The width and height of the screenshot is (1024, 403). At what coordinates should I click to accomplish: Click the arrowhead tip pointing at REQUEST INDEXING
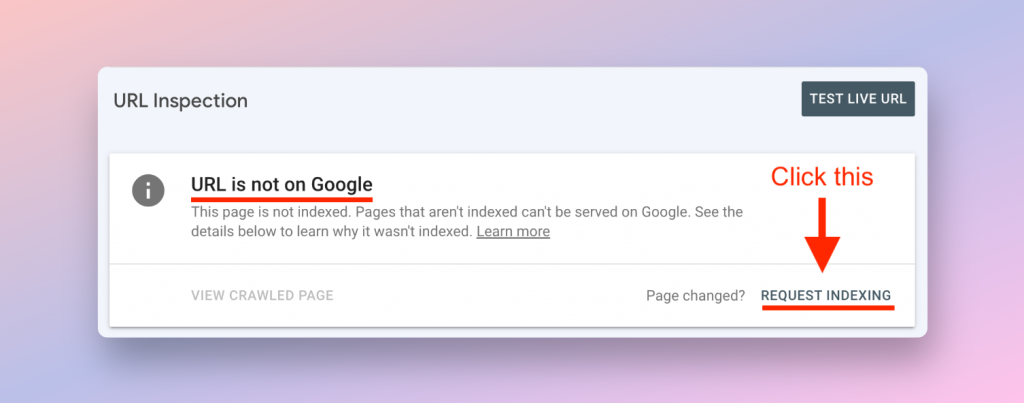point(822,269)
